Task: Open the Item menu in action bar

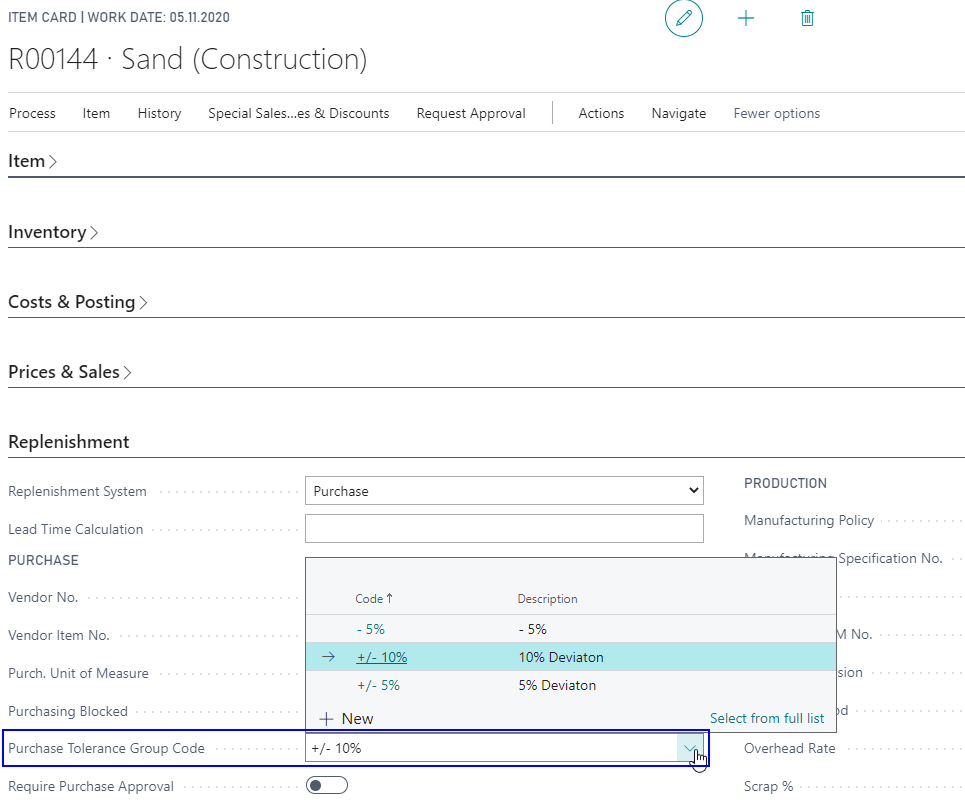Action: coord(96,113)
